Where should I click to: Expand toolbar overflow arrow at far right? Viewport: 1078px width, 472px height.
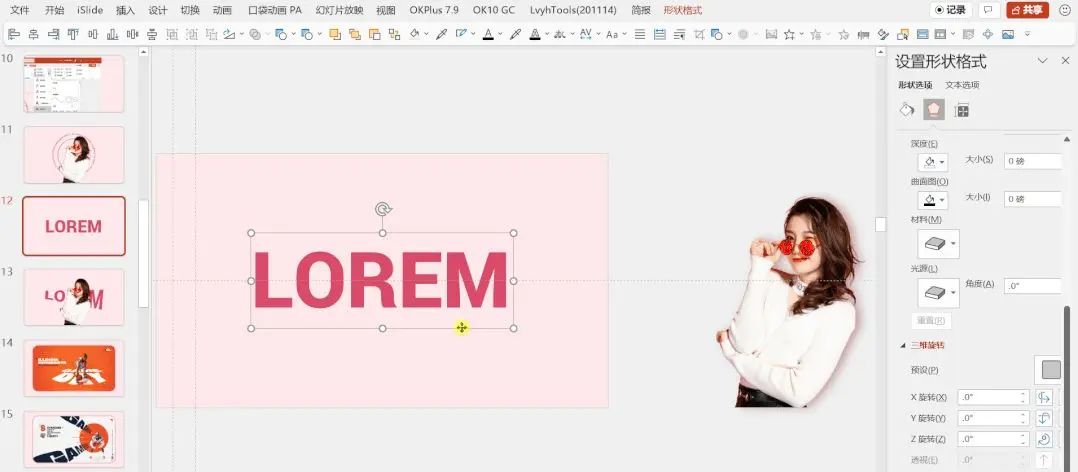pyautogui.click(x=1028, y=34)
